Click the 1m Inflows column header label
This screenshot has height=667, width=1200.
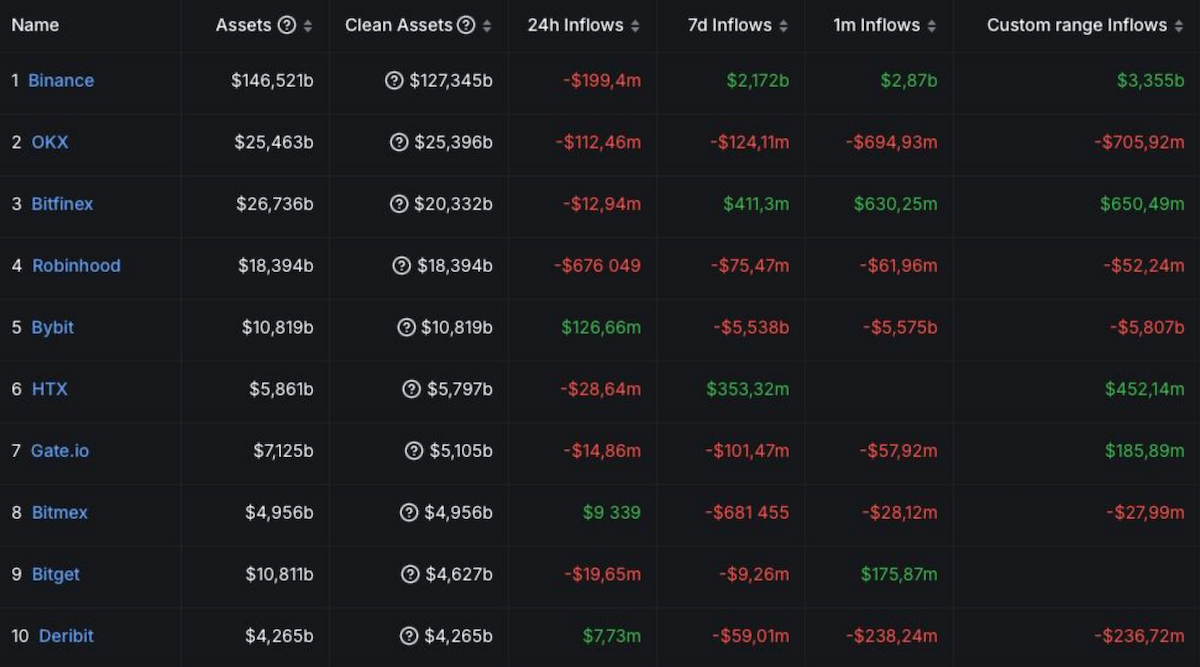(x=877, y=25)
